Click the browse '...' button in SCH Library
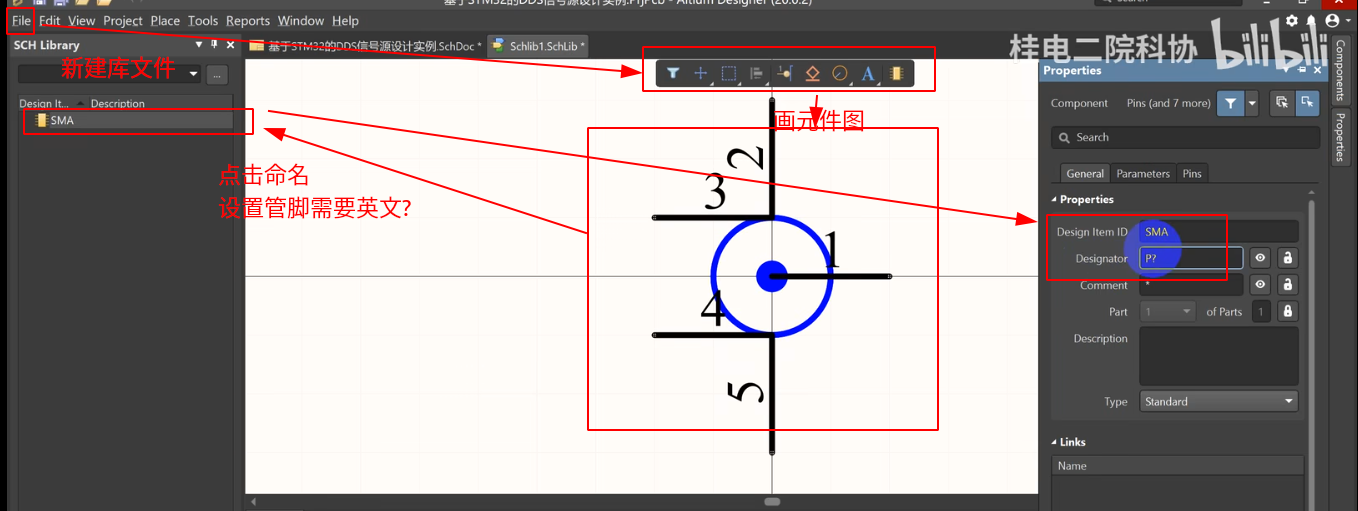 tap(218, 75)
